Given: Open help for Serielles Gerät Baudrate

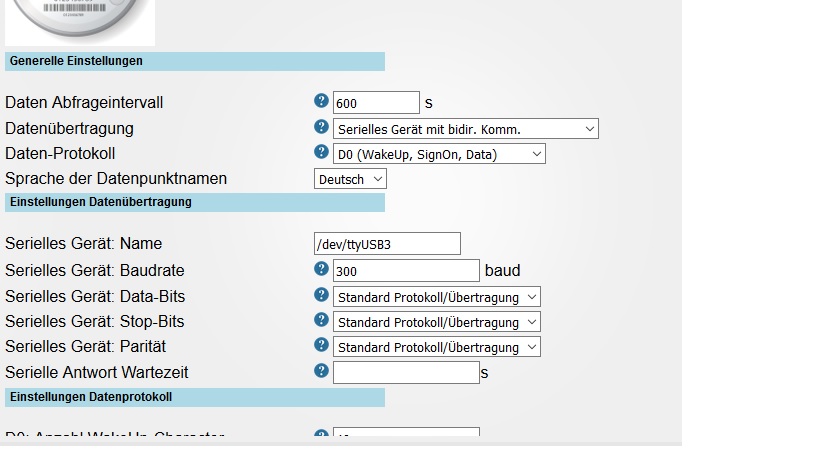Looking at the screenshot, I should (321, 269).
